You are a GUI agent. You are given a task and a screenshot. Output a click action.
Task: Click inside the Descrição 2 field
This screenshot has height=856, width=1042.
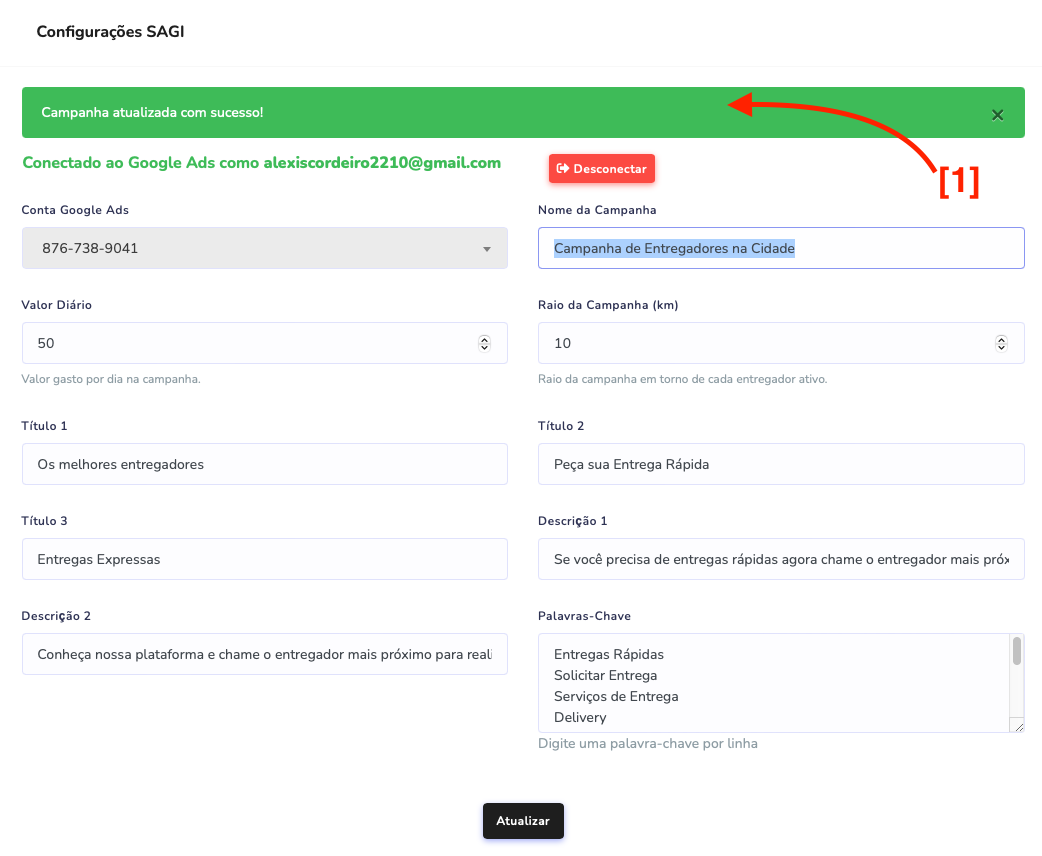pyautogui.click(x=264, y=654)
